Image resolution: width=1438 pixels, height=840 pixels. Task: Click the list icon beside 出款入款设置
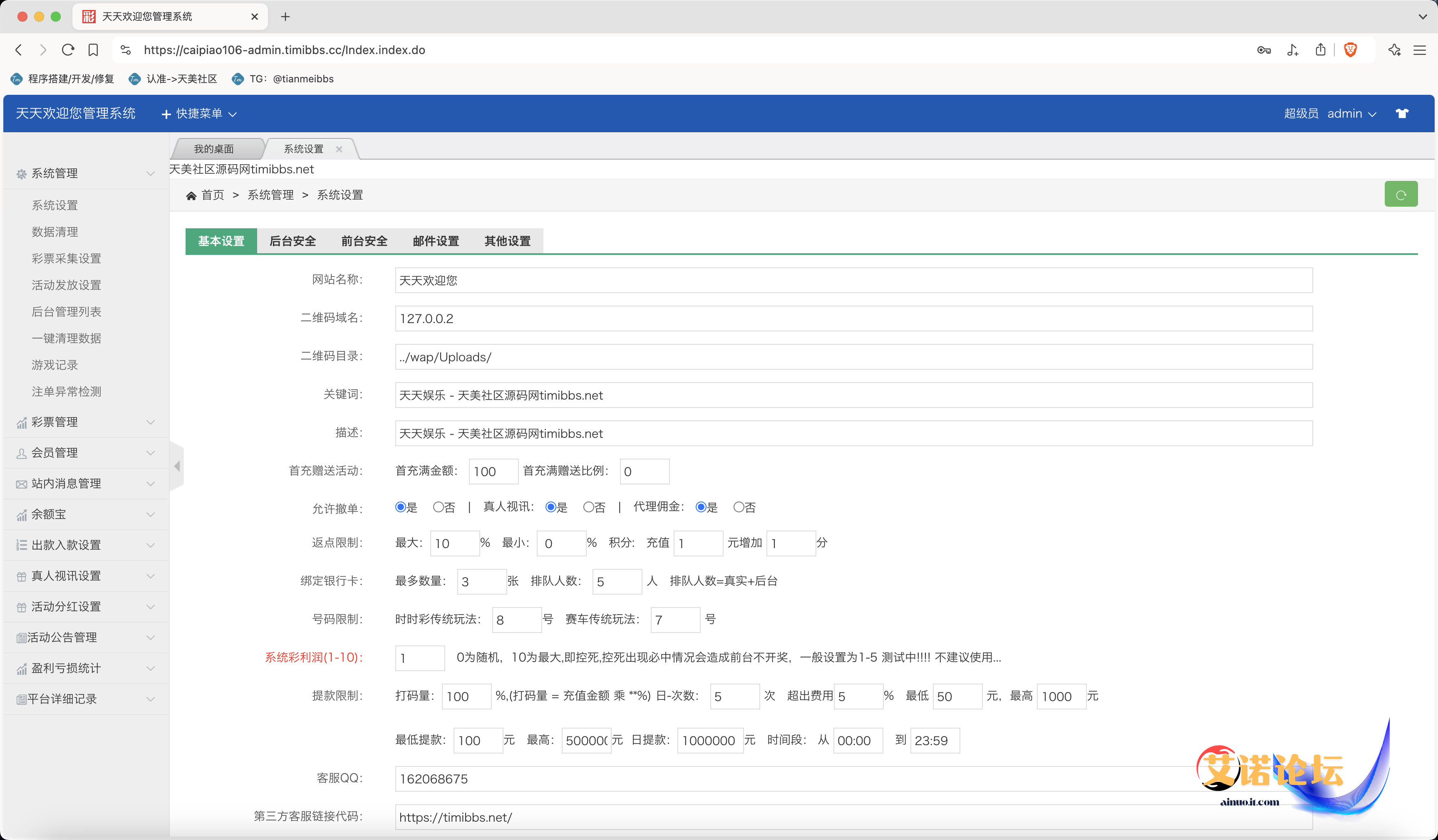[x=22, y=545]
